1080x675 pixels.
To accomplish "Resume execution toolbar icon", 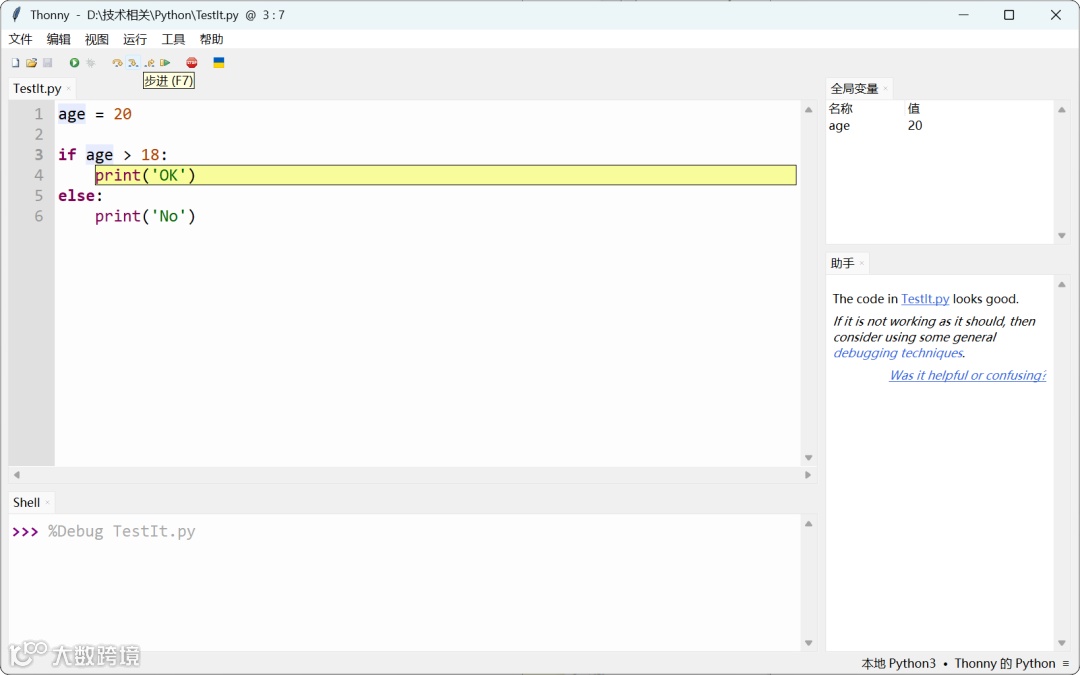I will click(x=165, y=63).
